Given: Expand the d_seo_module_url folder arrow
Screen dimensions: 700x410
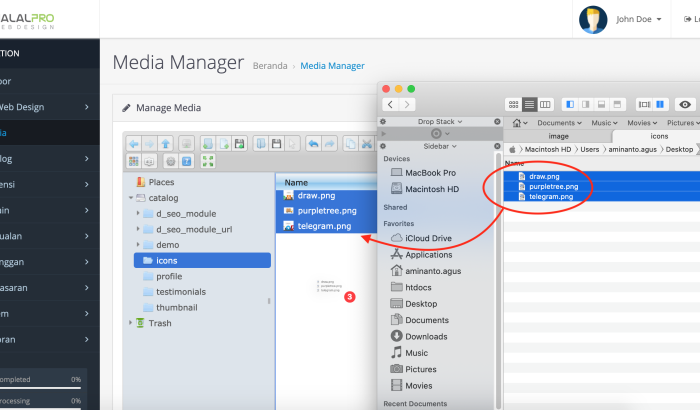Looking at the screenshot, I should point(138,229).
